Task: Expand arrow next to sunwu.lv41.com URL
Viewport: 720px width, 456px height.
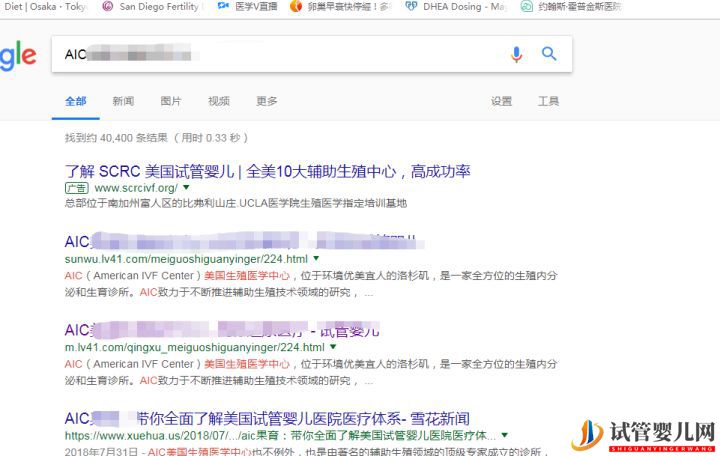Action: 316,259
